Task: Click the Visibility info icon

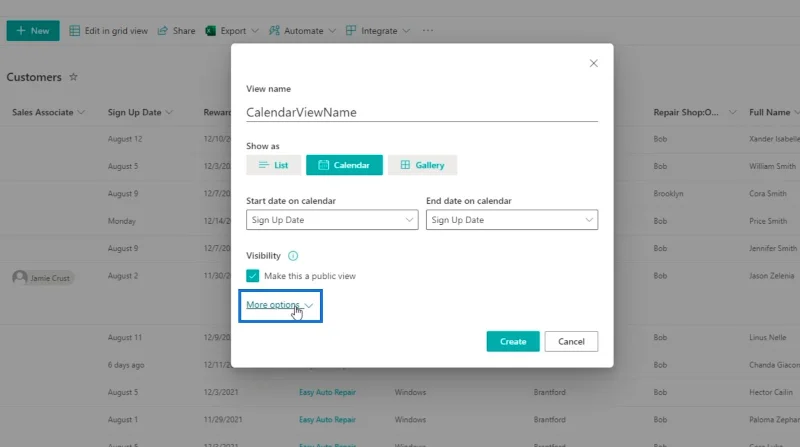Action: click(293, 256)
